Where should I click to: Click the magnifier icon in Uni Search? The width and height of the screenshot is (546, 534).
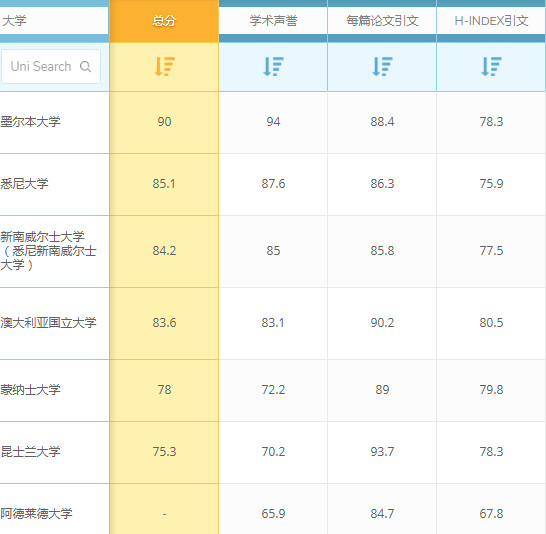85,66
